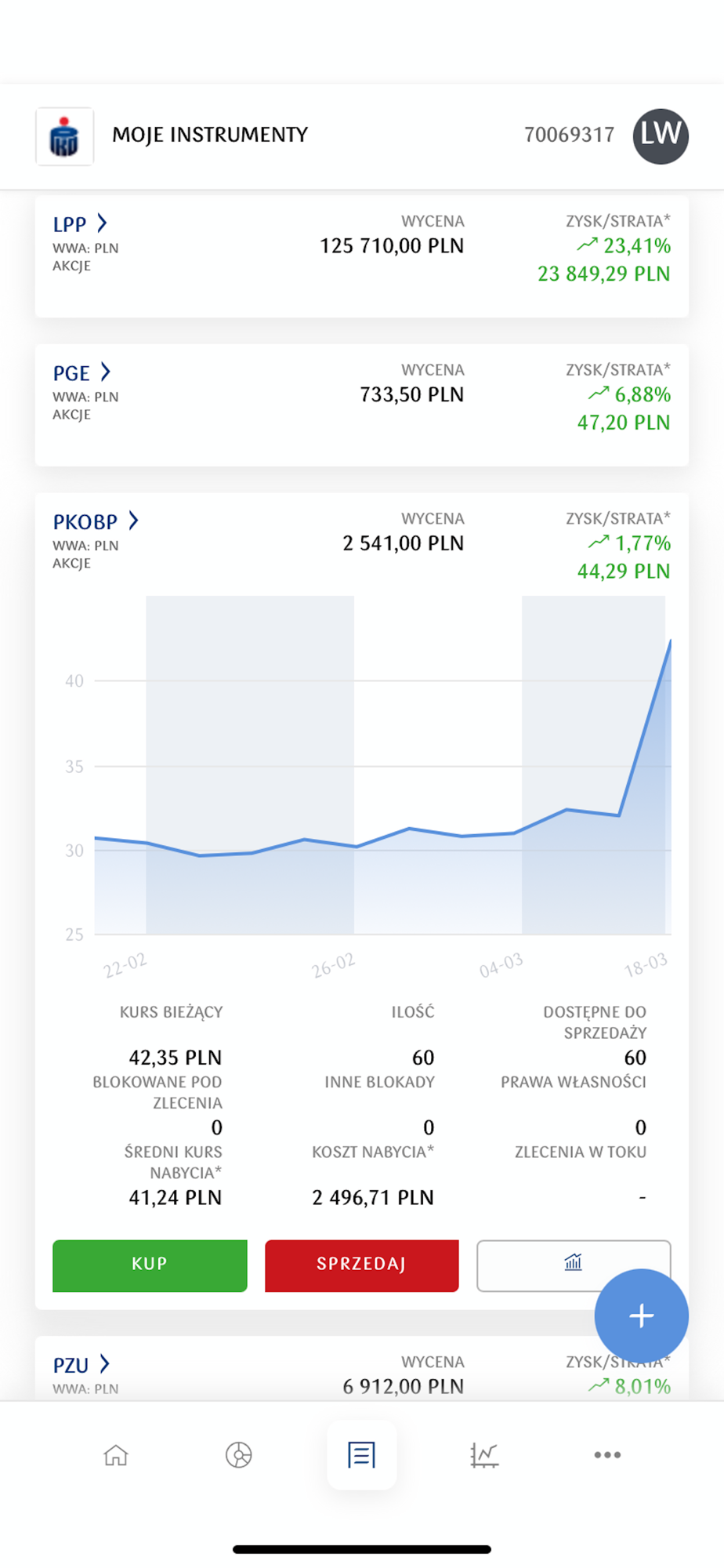
Task: Tap the KURS BIEŻĄCY label
Action: coord(171,1012)
